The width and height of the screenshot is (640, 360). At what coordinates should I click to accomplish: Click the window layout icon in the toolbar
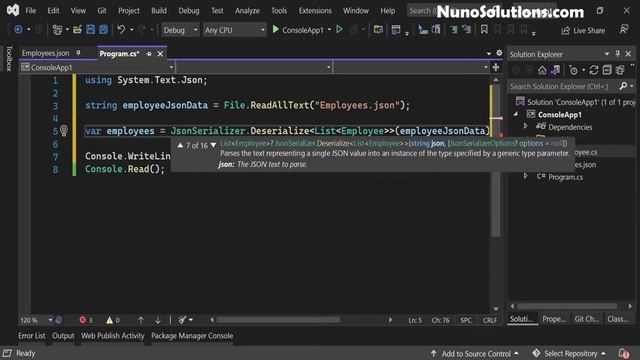point(396,30)
